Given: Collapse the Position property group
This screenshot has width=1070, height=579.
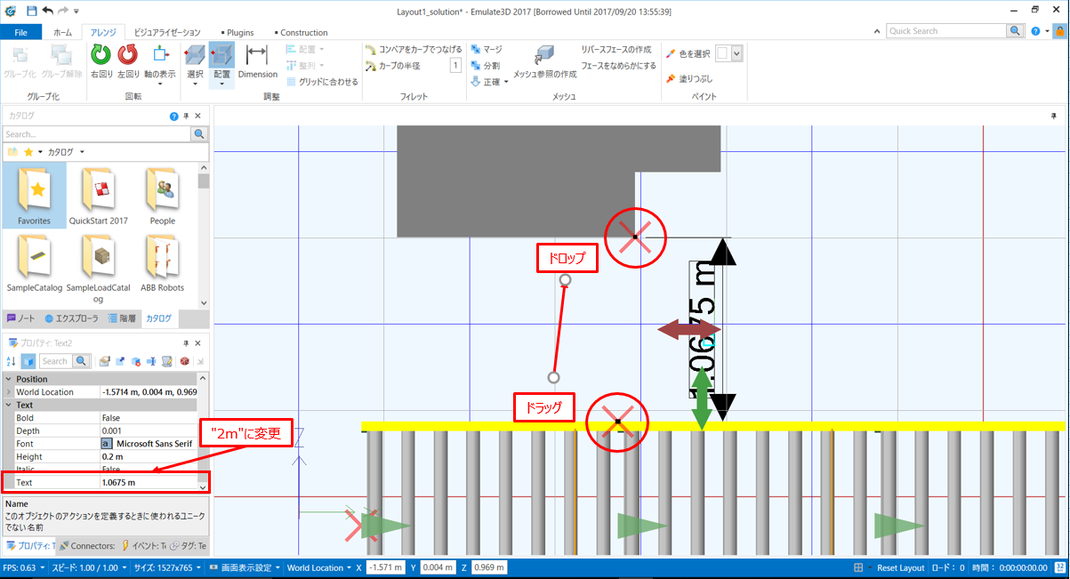Looking at the screenshot, I should coord(9,379).
